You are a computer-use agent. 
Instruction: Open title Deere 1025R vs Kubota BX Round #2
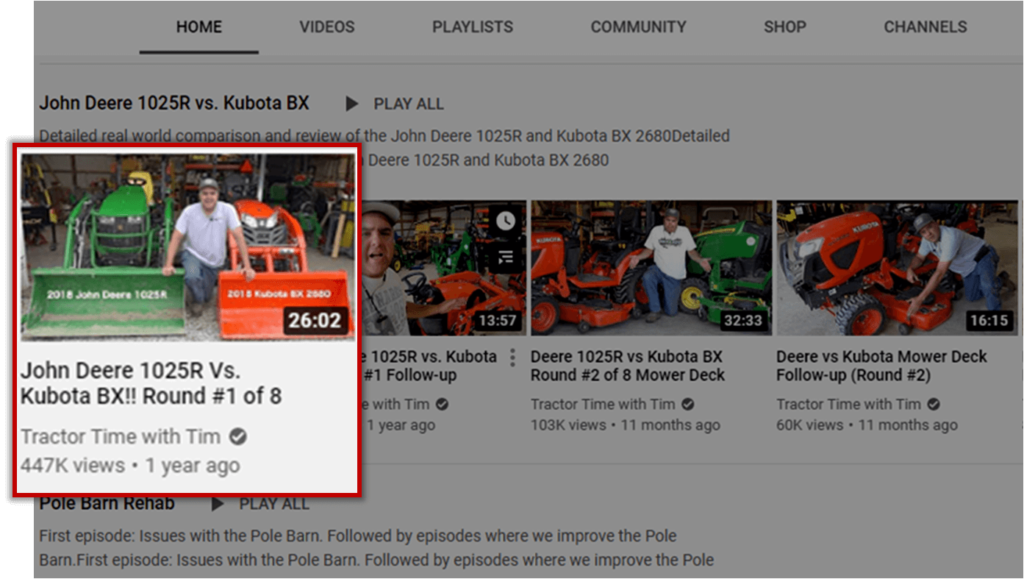pos(627,366)
